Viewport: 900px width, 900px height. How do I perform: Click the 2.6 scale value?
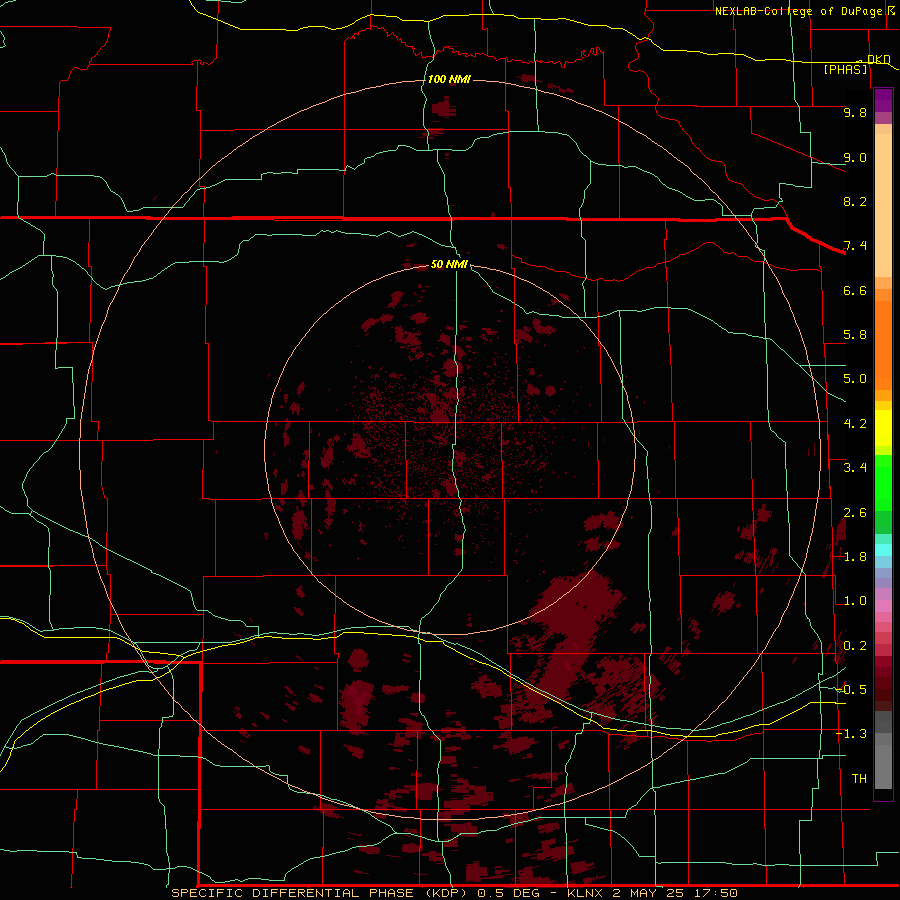click(x=855, y=513)
